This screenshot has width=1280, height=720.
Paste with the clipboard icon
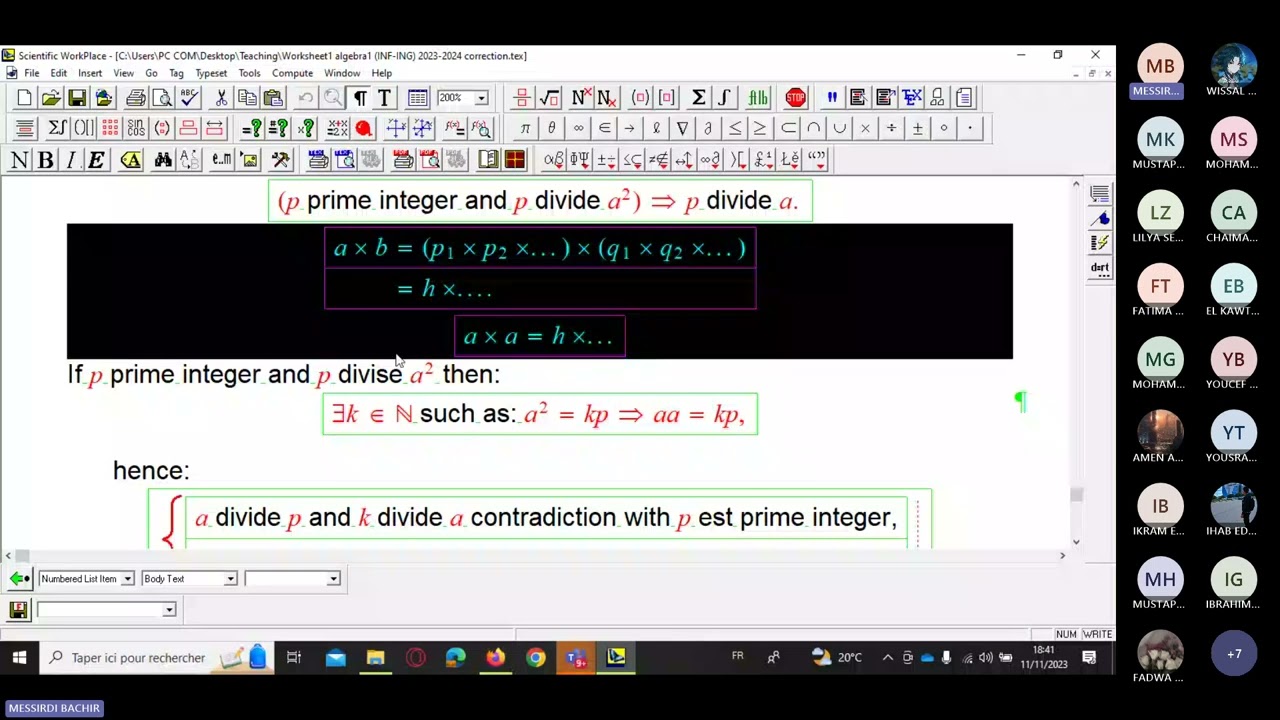272,98
